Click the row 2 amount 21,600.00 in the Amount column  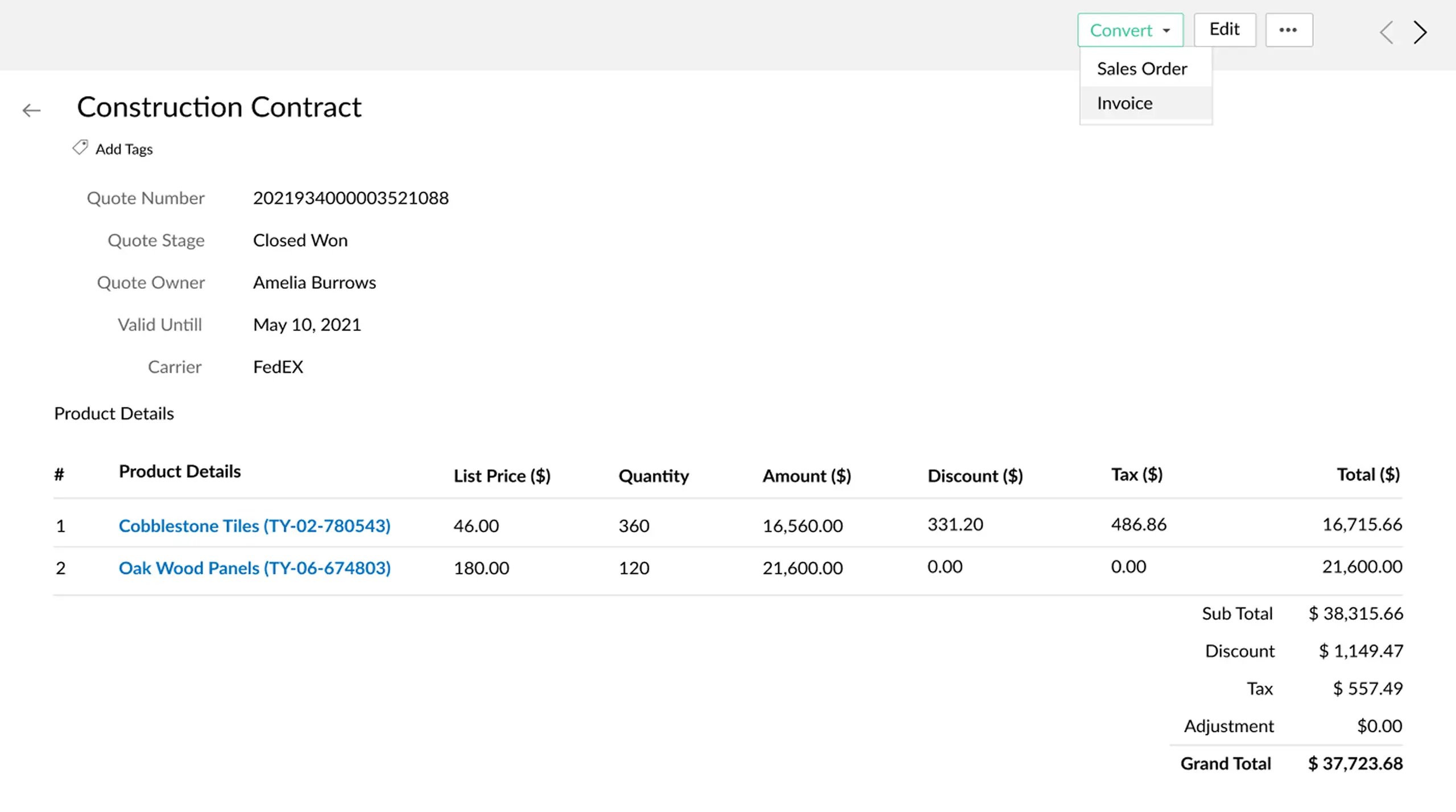803,567
